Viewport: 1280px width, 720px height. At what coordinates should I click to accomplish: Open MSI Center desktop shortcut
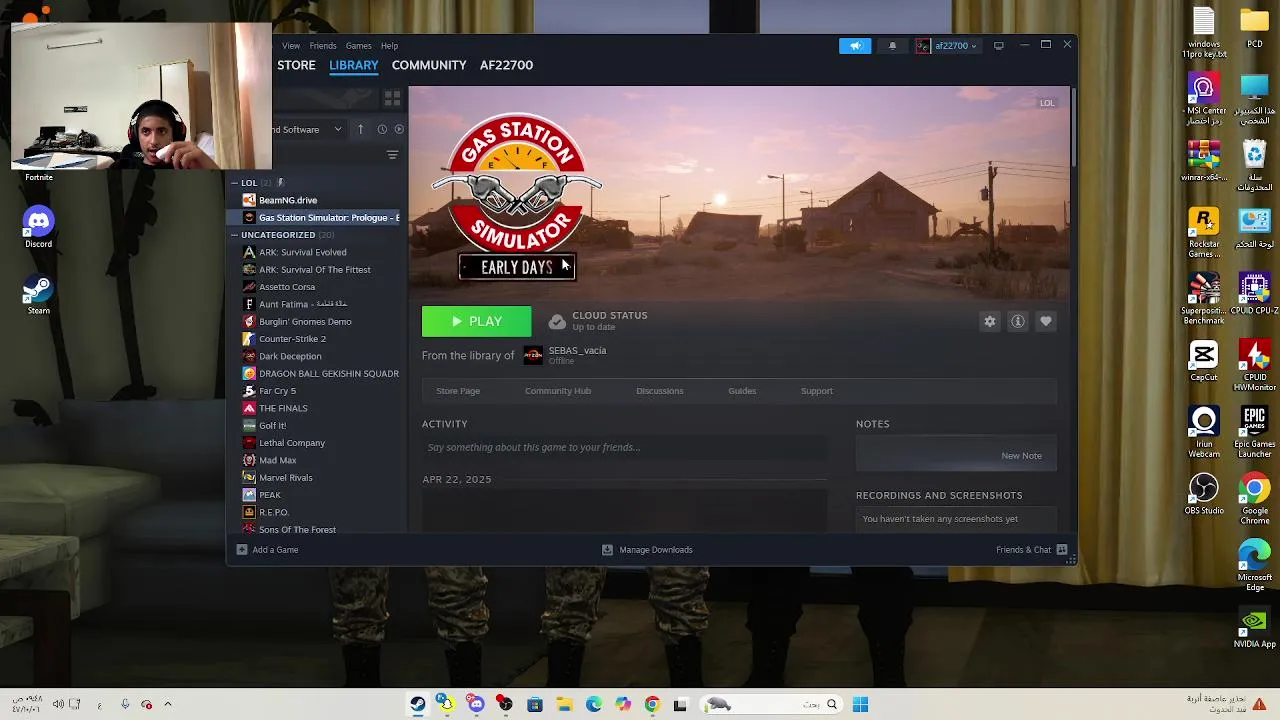tap(1204, 99)
